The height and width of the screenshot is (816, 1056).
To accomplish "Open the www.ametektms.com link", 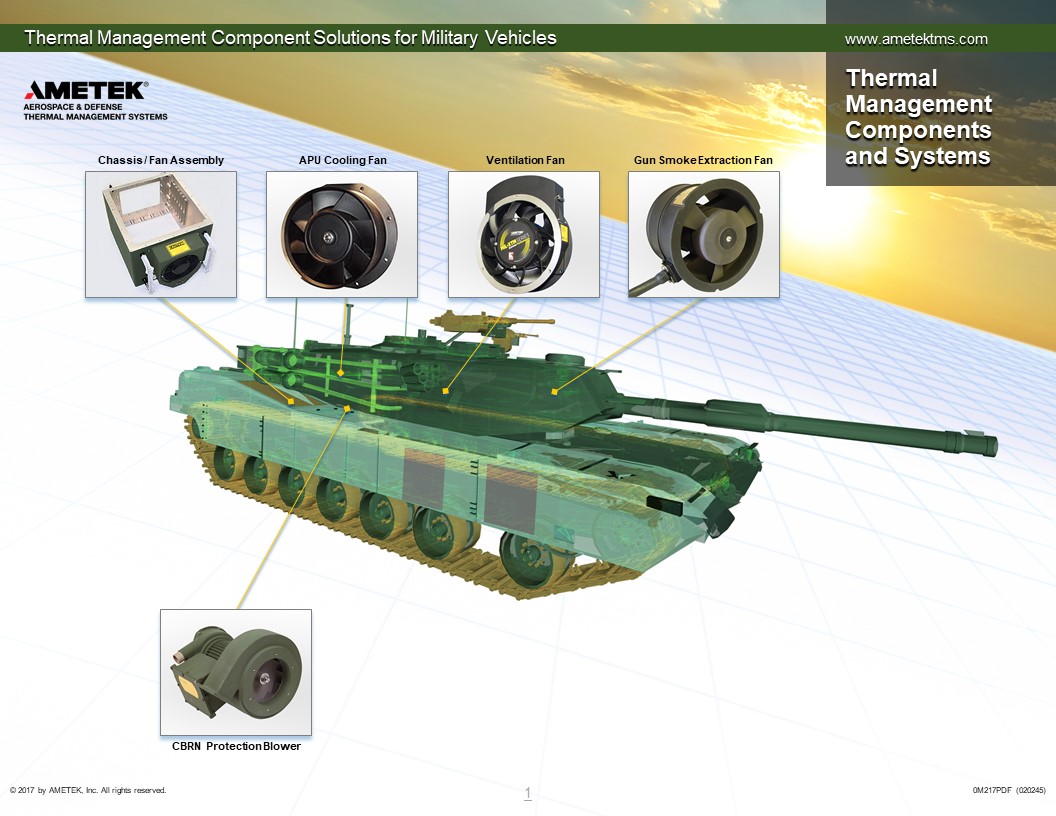I will 916,39.
